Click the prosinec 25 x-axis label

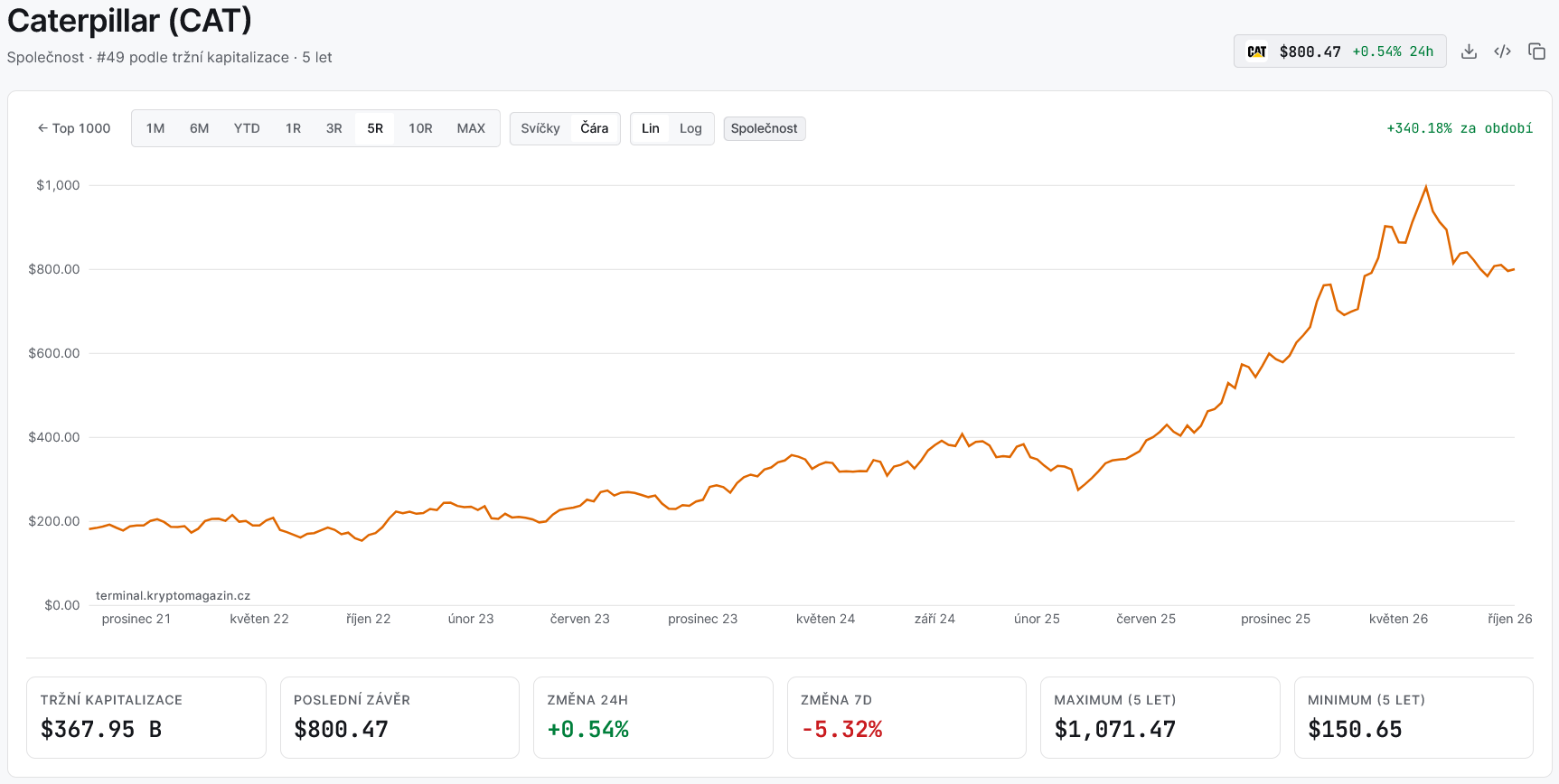coord(1275,619)
